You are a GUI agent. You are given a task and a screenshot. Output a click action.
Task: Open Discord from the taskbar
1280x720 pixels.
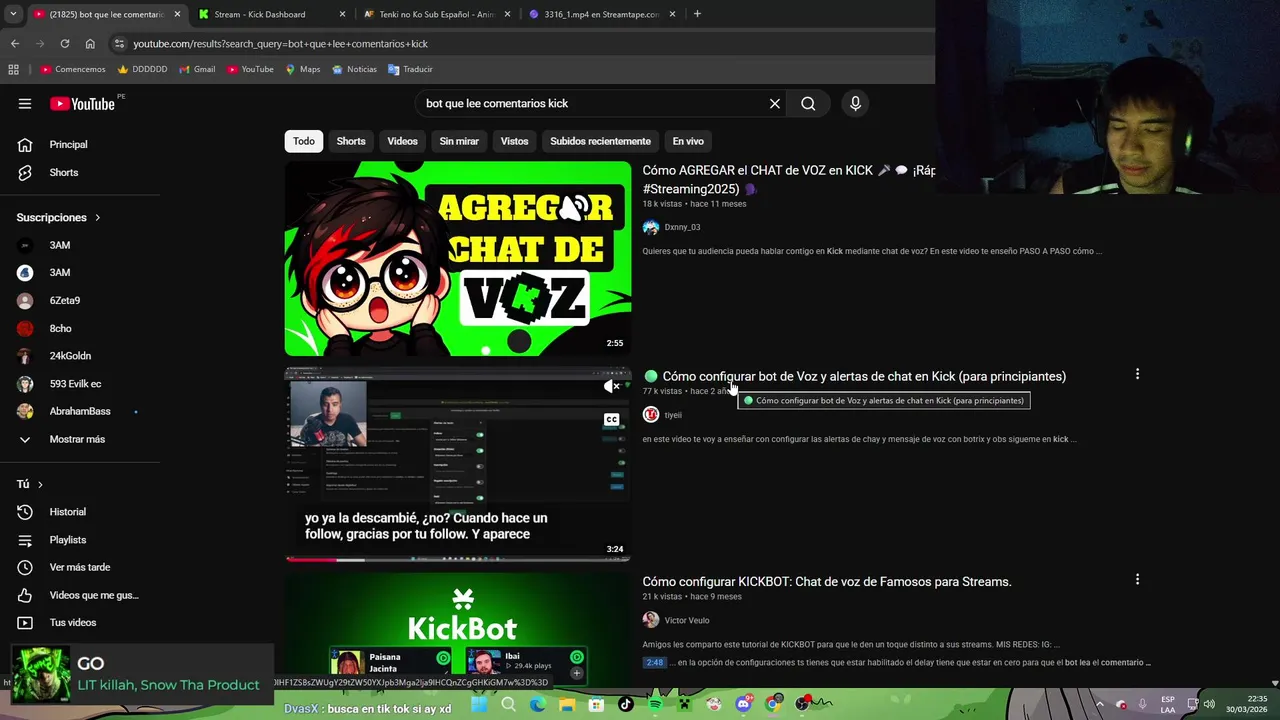tap(743, 704)
